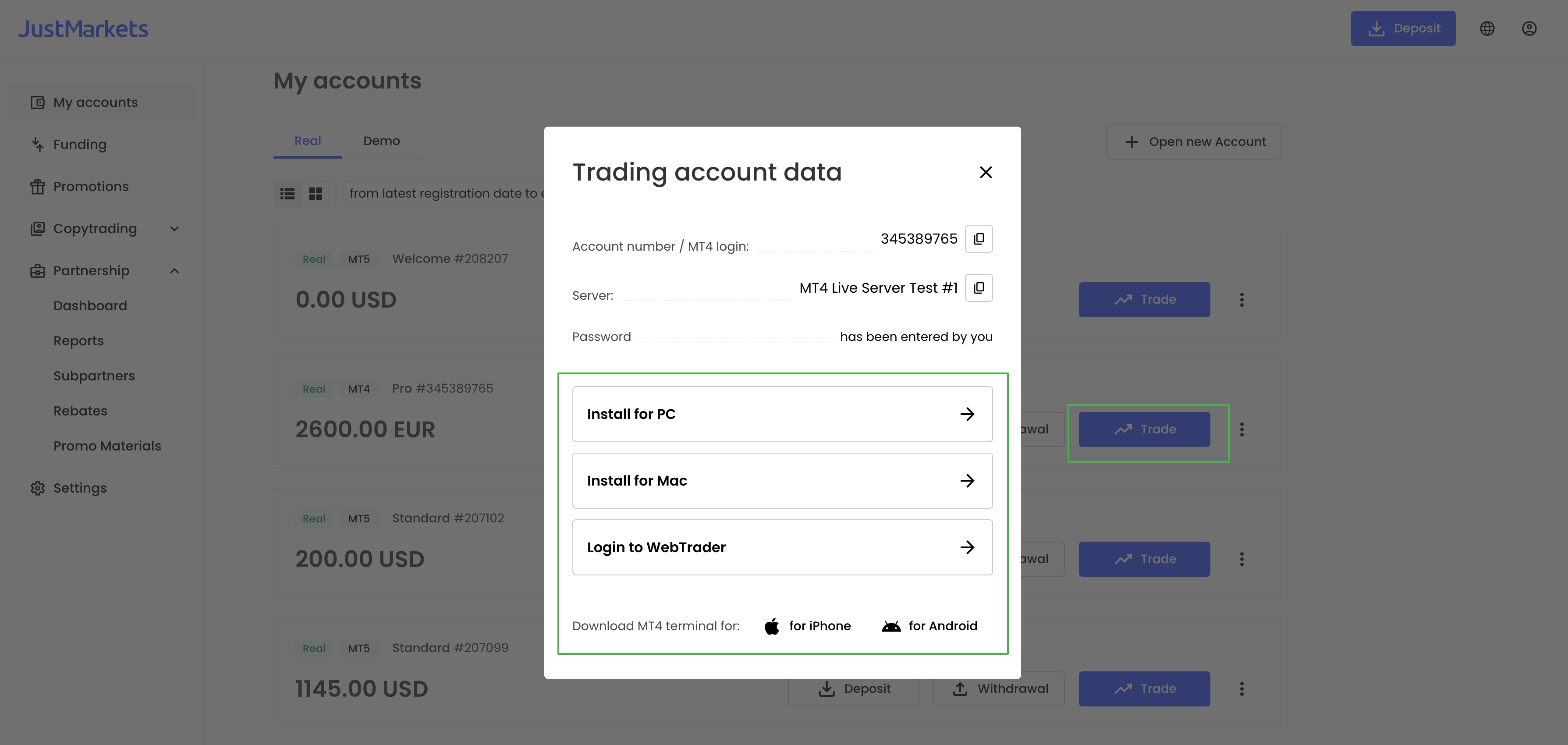Image resolution: width=1568 pixels, height=745 pixels.
Task: Select the Real accounts tab
Action: tap(307, 141)
